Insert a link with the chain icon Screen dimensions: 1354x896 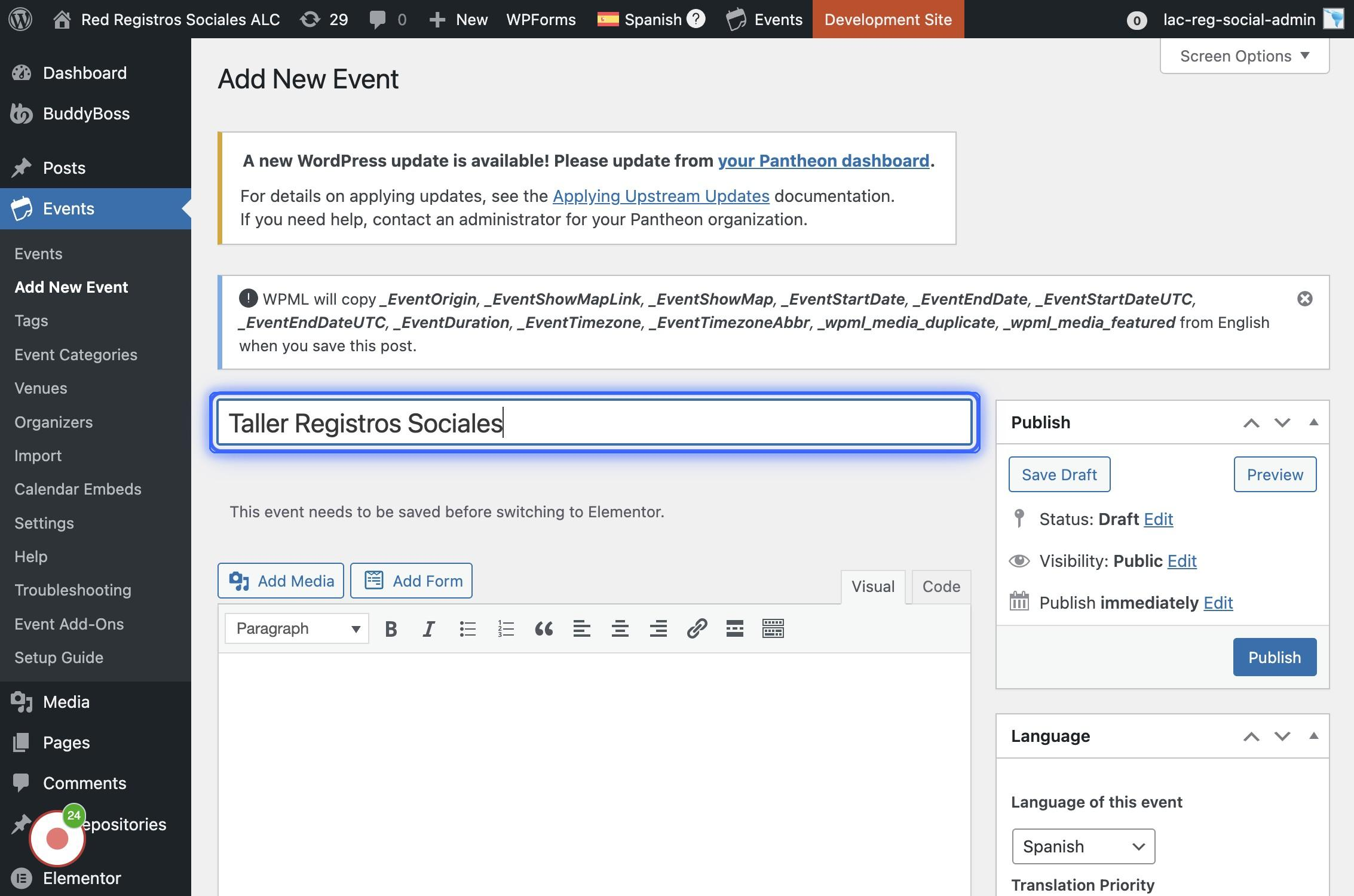pos(697,628)
